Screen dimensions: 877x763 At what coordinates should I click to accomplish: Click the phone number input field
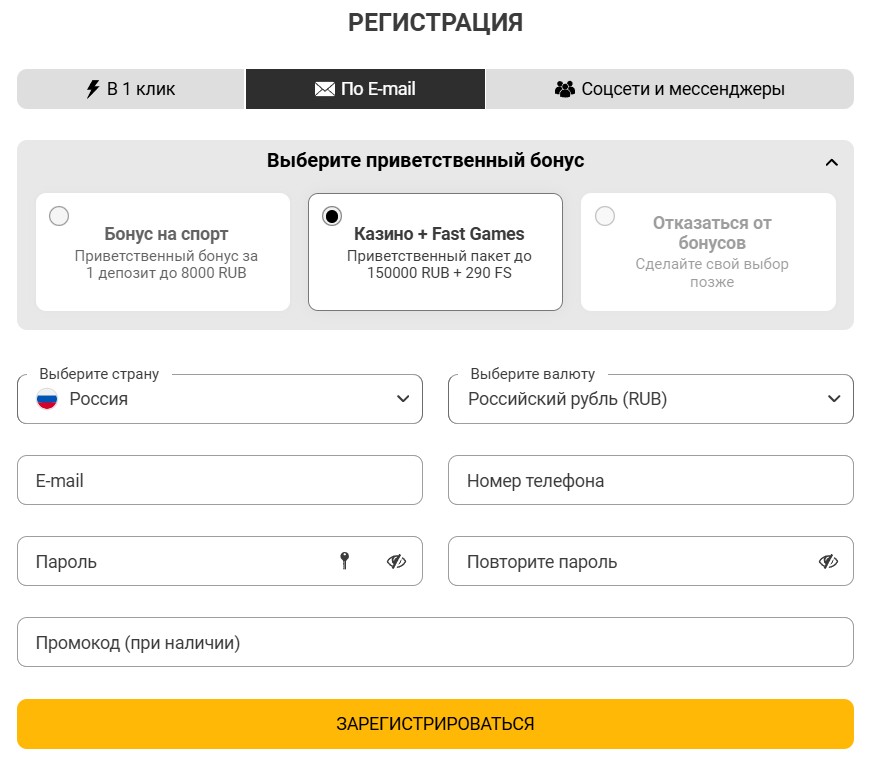click(651, 480)
